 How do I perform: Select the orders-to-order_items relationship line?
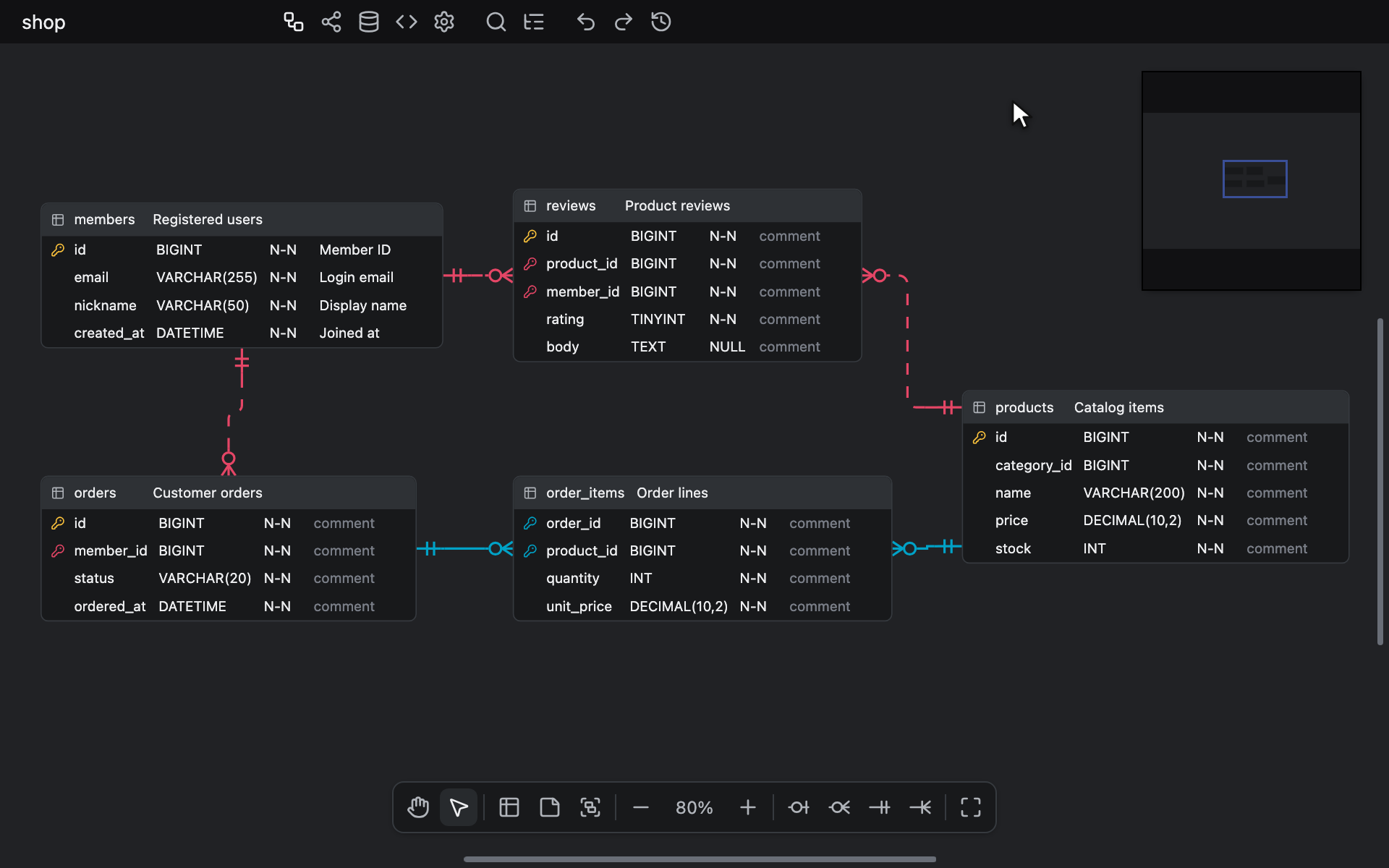[x=464, y=549]
